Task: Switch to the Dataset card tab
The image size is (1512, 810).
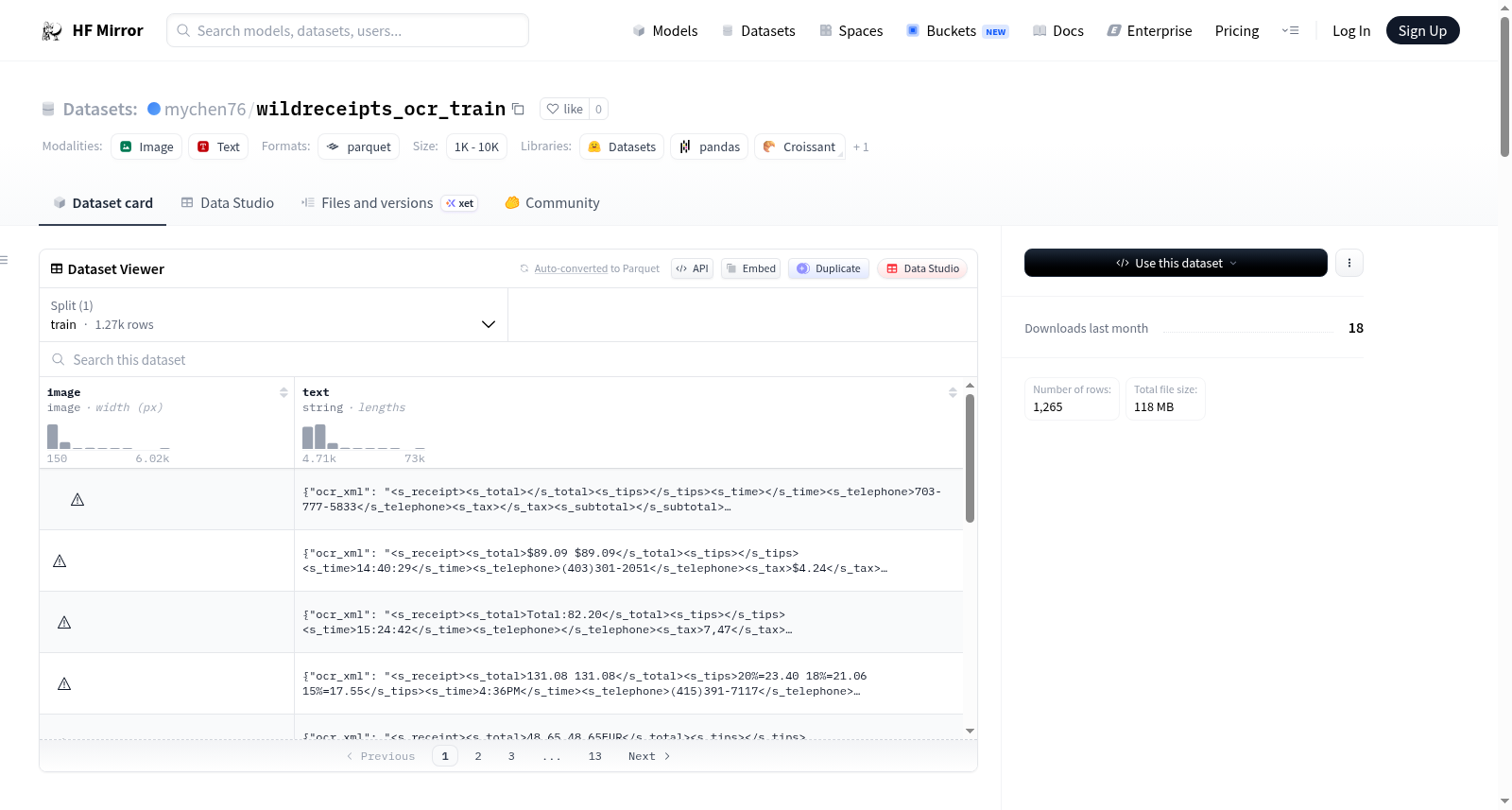Action: coord(103,203)
